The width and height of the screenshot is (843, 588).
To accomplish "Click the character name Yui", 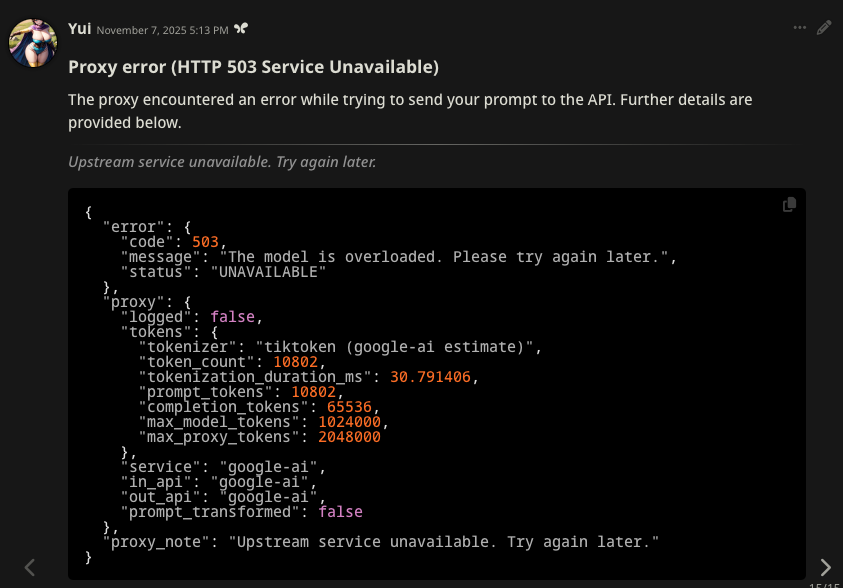I will pyautogui.click(x=79, y=28).
